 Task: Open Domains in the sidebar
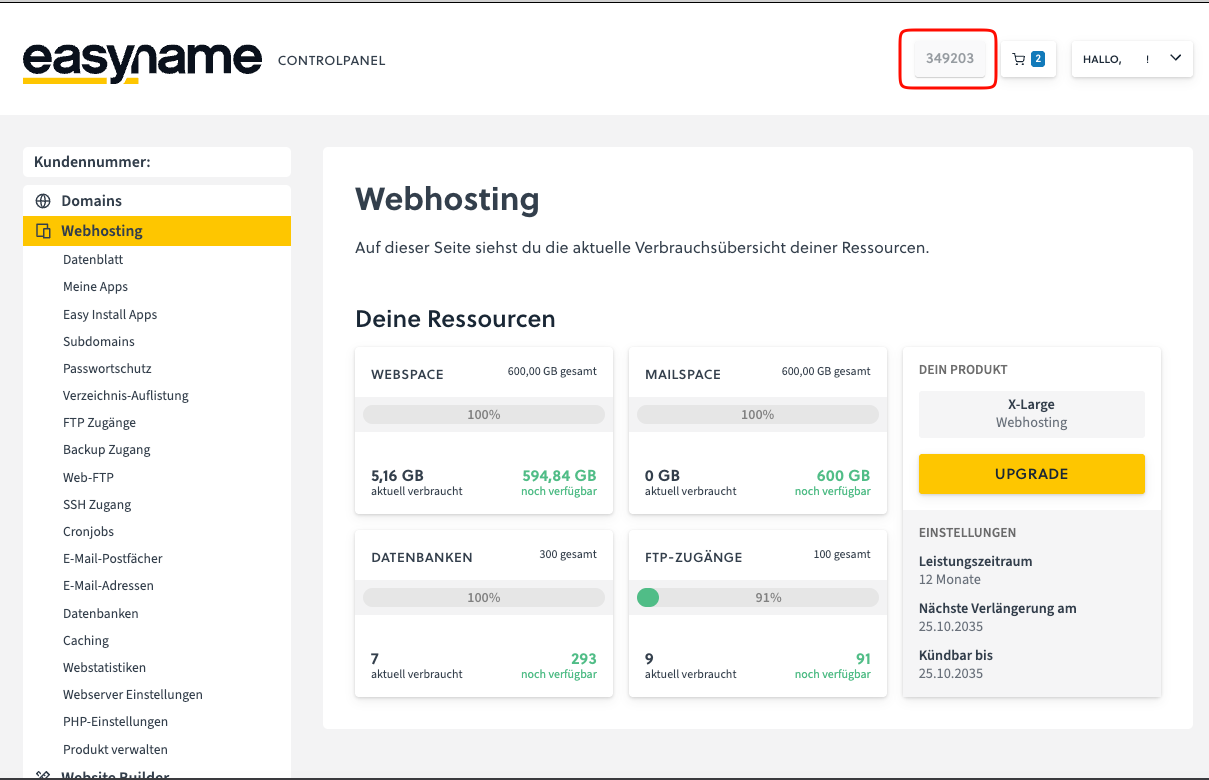(x=91, y=201)
